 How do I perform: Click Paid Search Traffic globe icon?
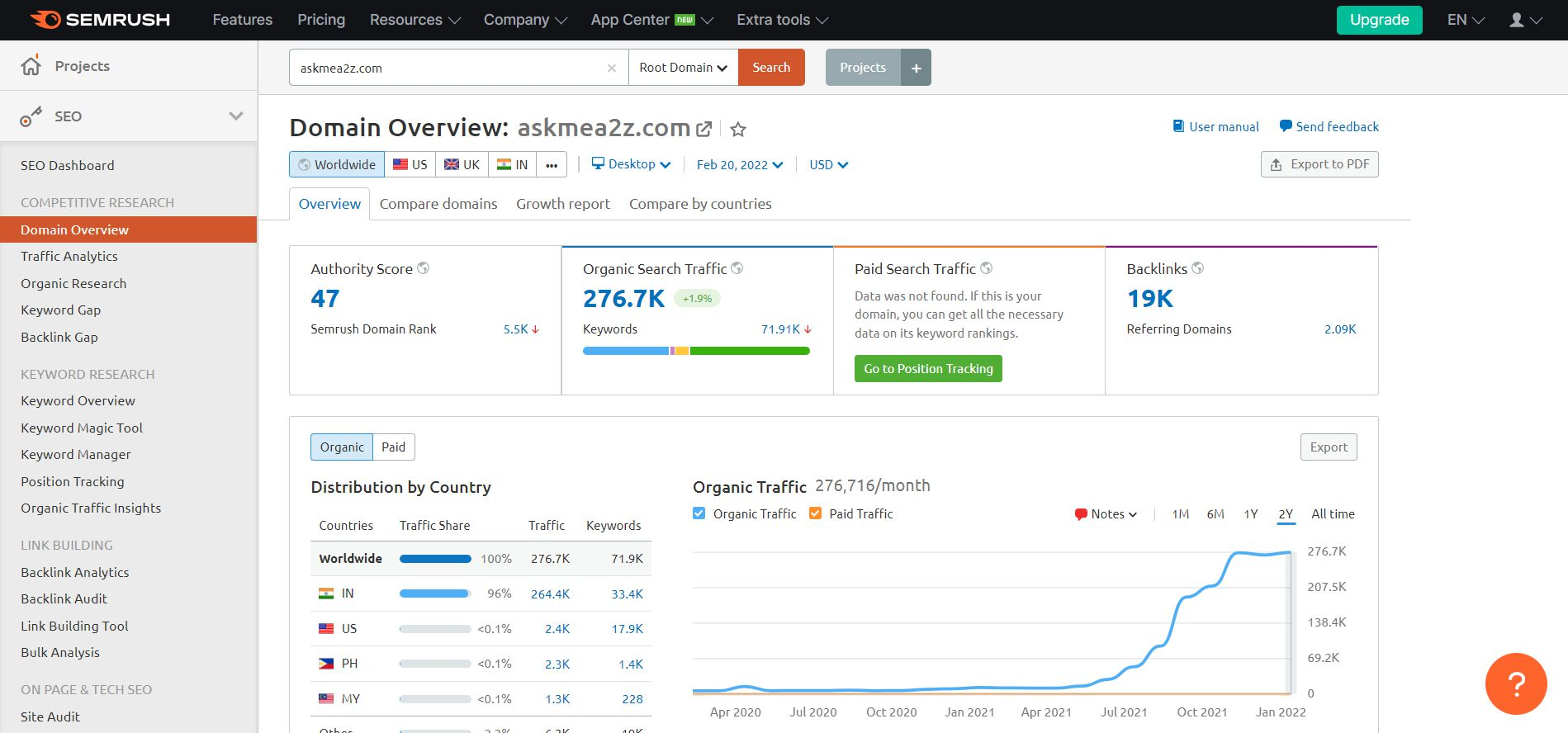click(x=986, y=268)
